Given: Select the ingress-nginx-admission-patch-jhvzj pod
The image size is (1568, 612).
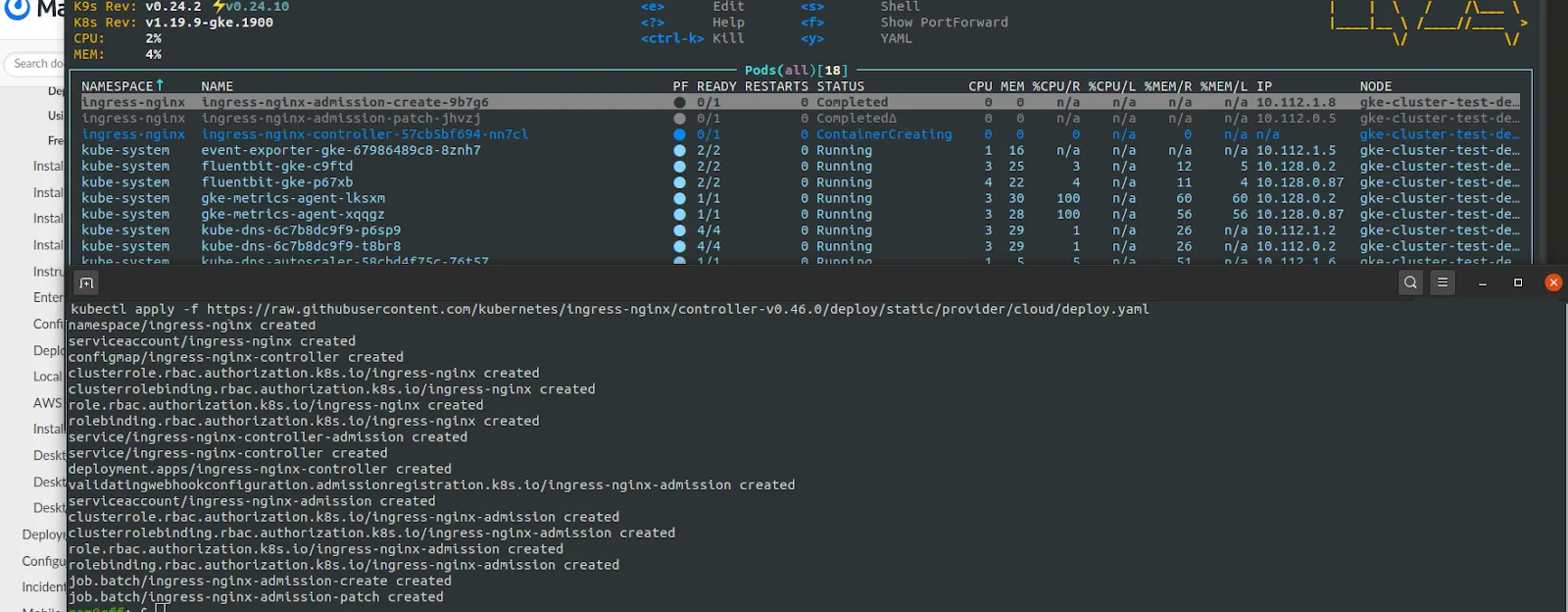Looking at the screenshot, I should (341, 119).
